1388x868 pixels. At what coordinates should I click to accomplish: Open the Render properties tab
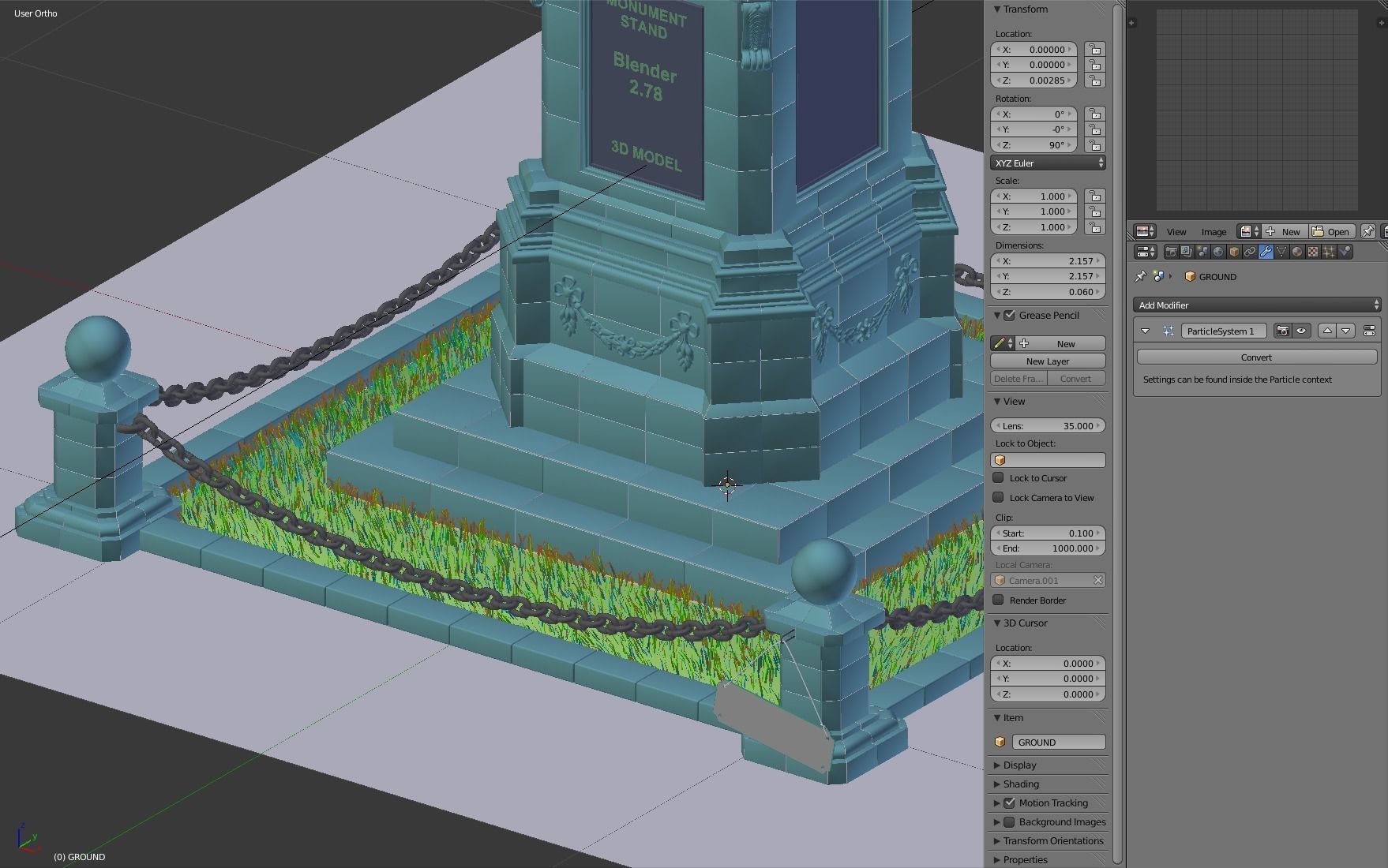[1172, 252]
